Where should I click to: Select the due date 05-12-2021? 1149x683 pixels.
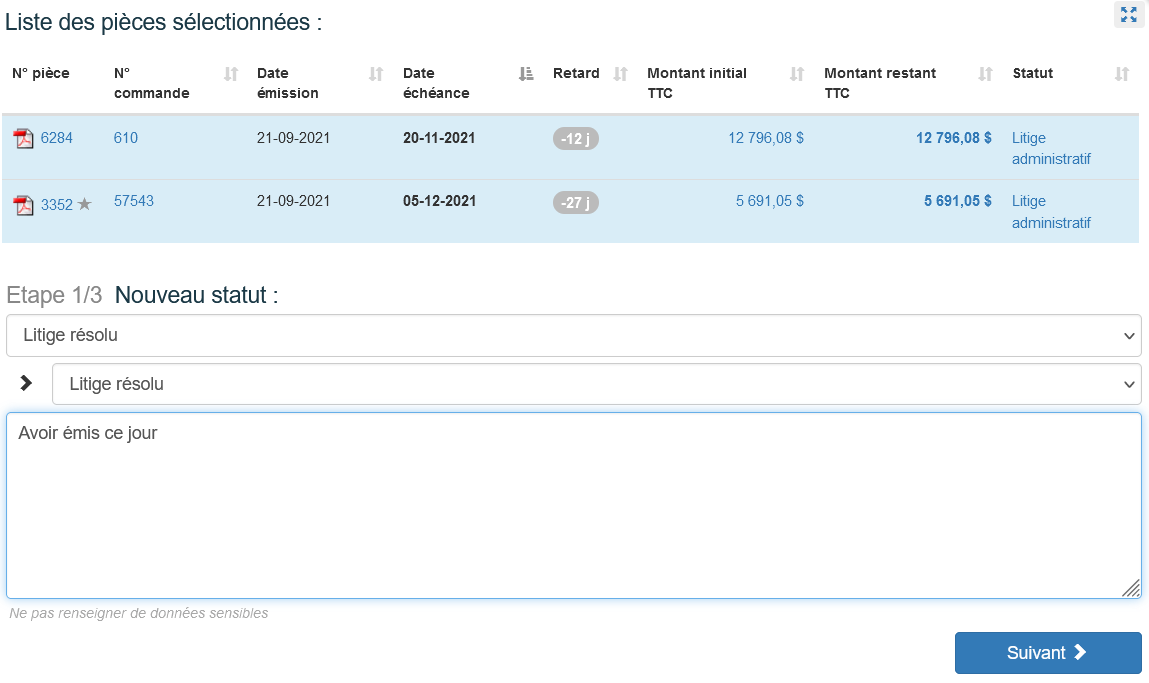click(439, 201)
